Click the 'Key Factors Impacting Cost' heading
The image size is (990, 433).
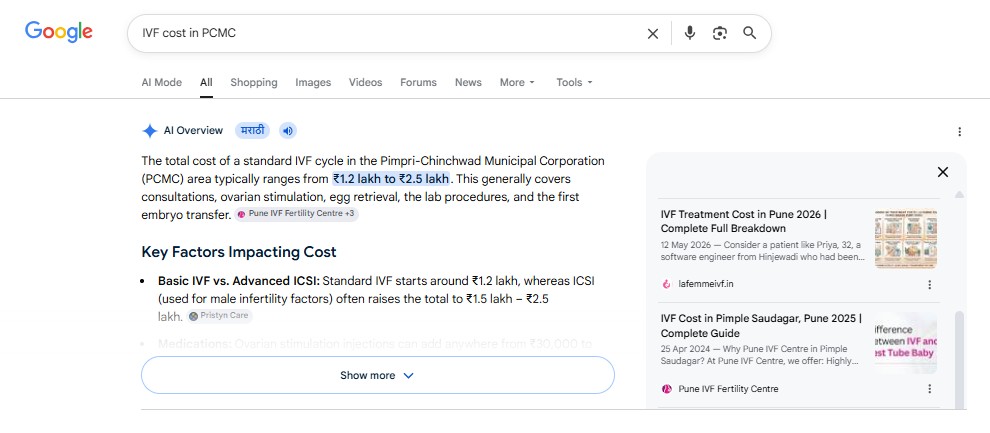pos(239,252)
